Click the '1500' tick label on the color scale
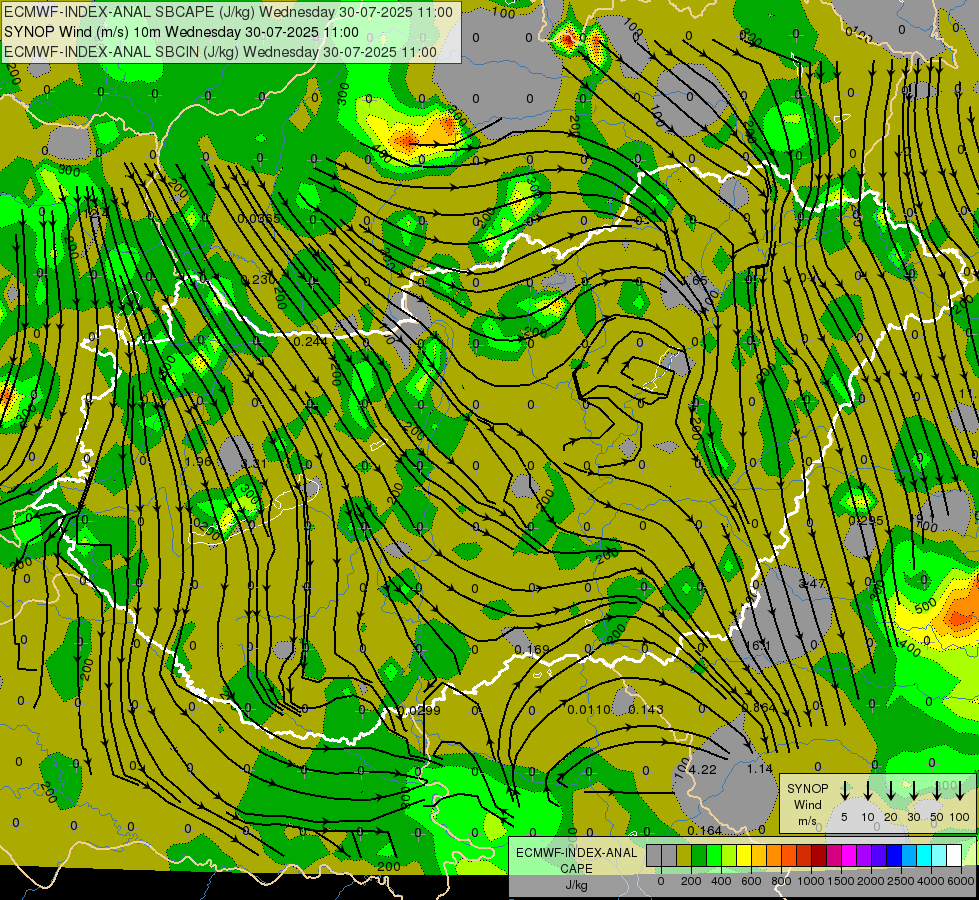Viewport: 979px width, 900px height. pyautogui.click(x=841, y=881)
